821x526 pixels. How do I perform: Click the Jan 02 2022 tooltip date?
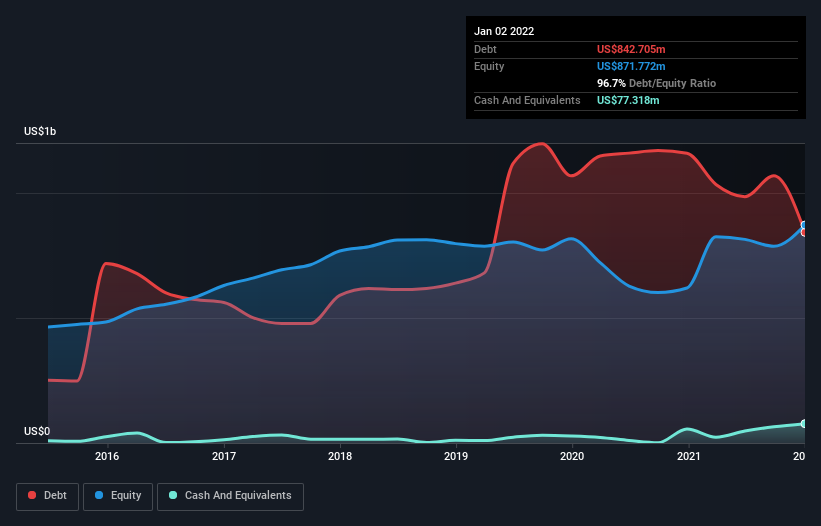point(504,31)
